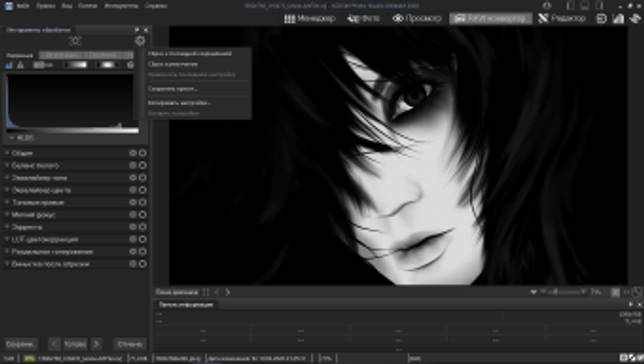Screen dimensions: 644x364
Task: Toggle the LUT цветокоррекция group with its left circle
Action: [x=133, y=239]
